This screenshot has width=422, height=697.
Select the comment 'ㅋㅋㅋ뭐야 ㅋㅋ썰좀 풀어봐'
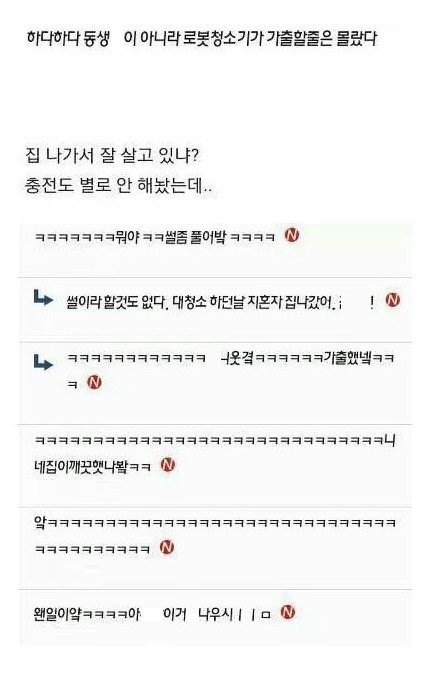click(155, 237)
